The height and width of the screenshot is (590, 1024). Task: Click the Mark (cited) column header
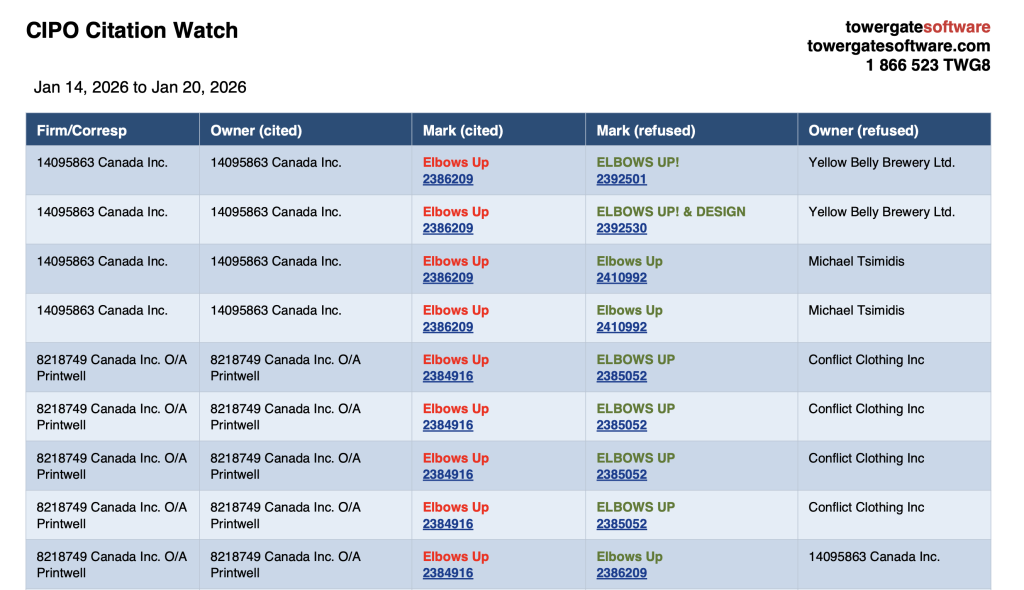(x=463, y=130)
